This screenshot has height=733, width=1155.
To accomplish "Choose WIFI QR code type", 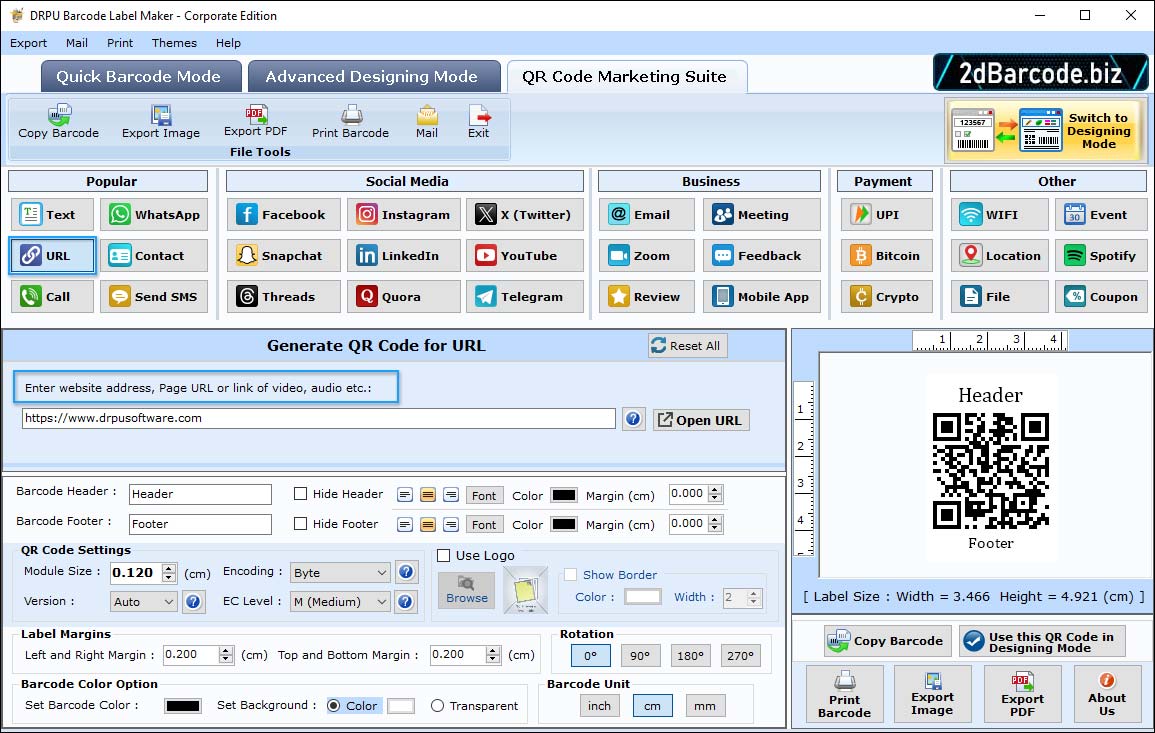I will click(999, 214).
